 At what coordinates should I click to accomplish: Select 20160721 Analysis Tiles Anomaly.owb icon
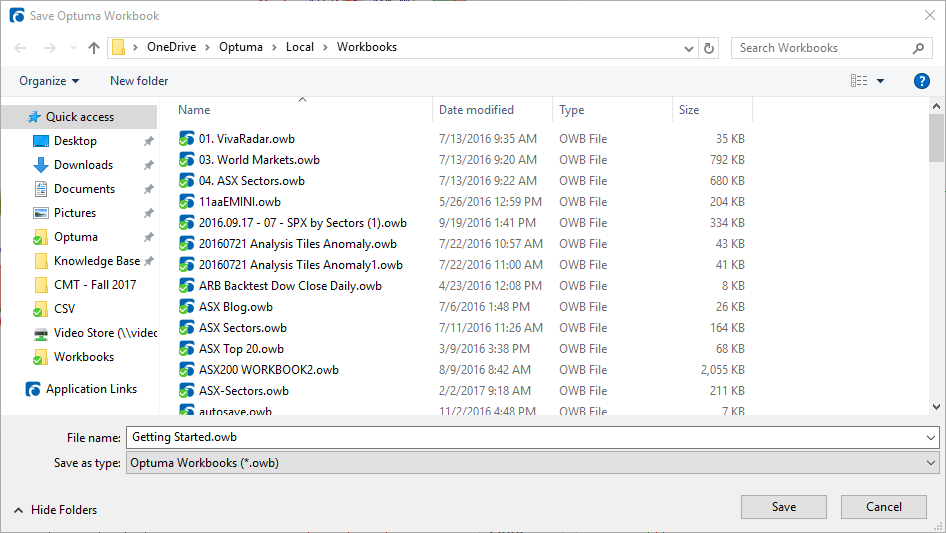tap(186, 244)
